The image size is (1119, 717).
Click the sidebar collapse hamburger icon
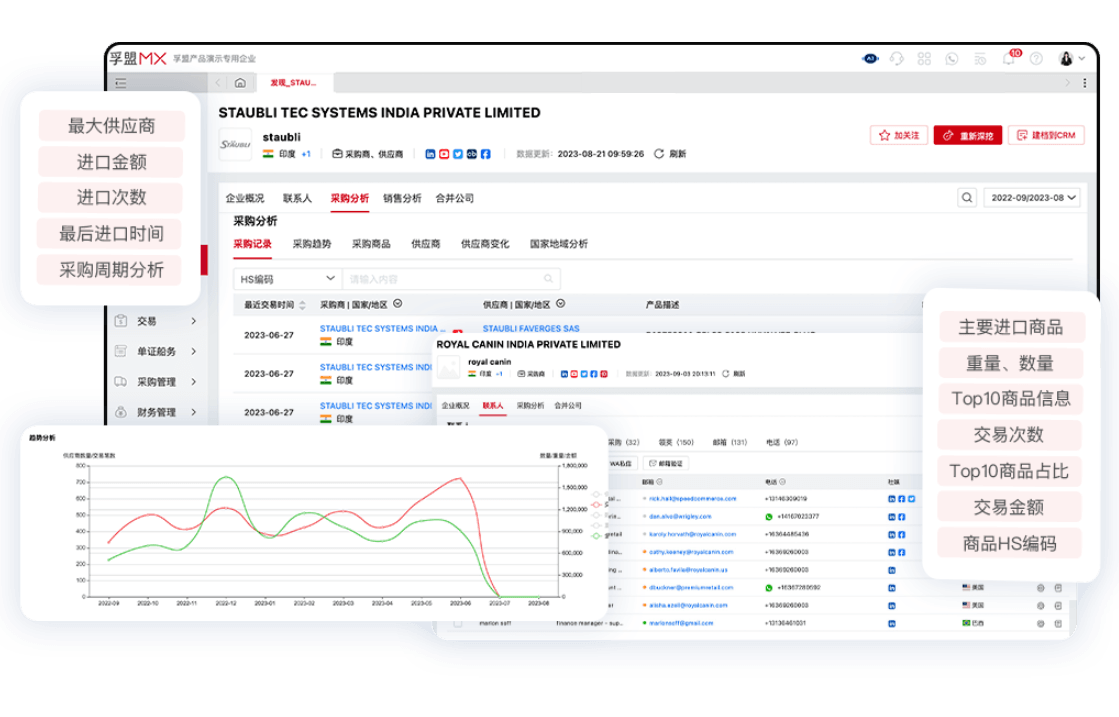click(x=121, y=83)
